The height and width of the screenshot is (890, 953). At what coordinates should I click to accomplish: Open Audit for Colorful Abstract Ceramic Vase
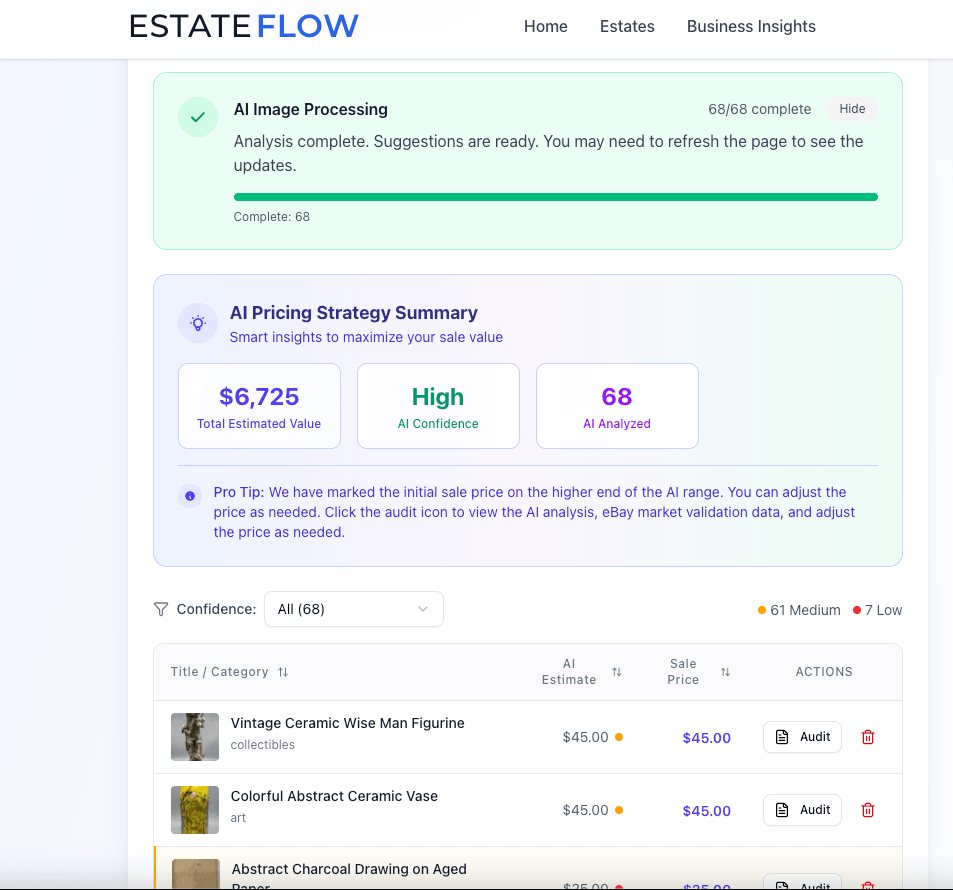click(802, 810)
